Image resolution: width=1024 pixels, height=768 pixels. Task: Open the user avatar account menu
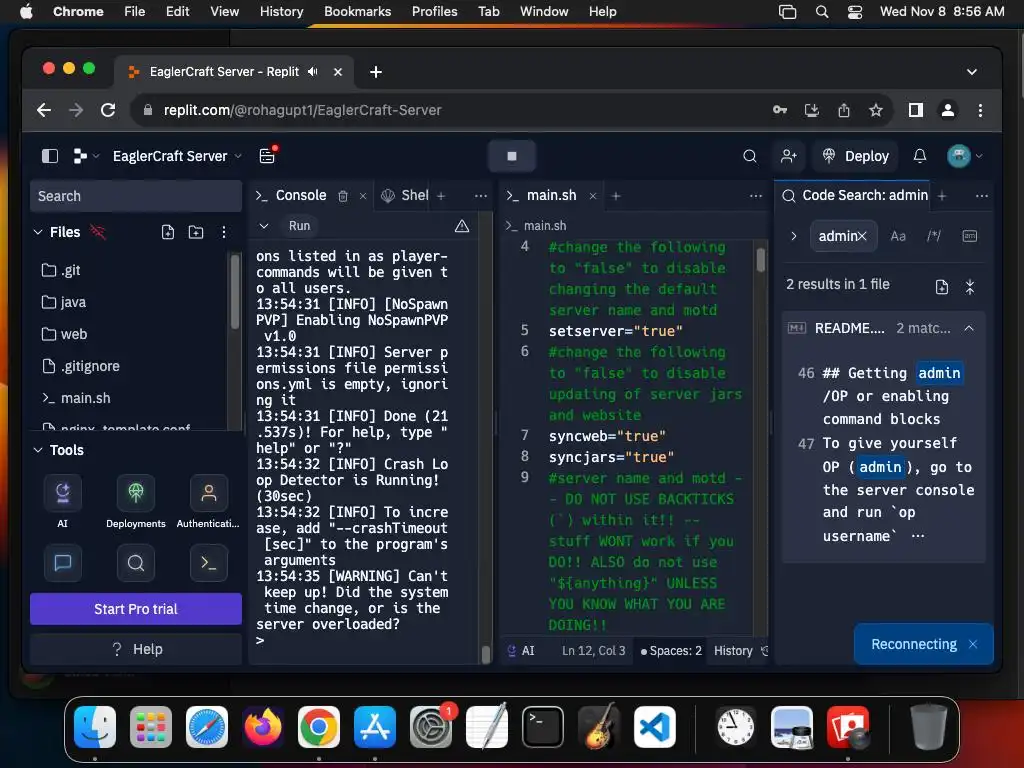click(x=965, y=156)
